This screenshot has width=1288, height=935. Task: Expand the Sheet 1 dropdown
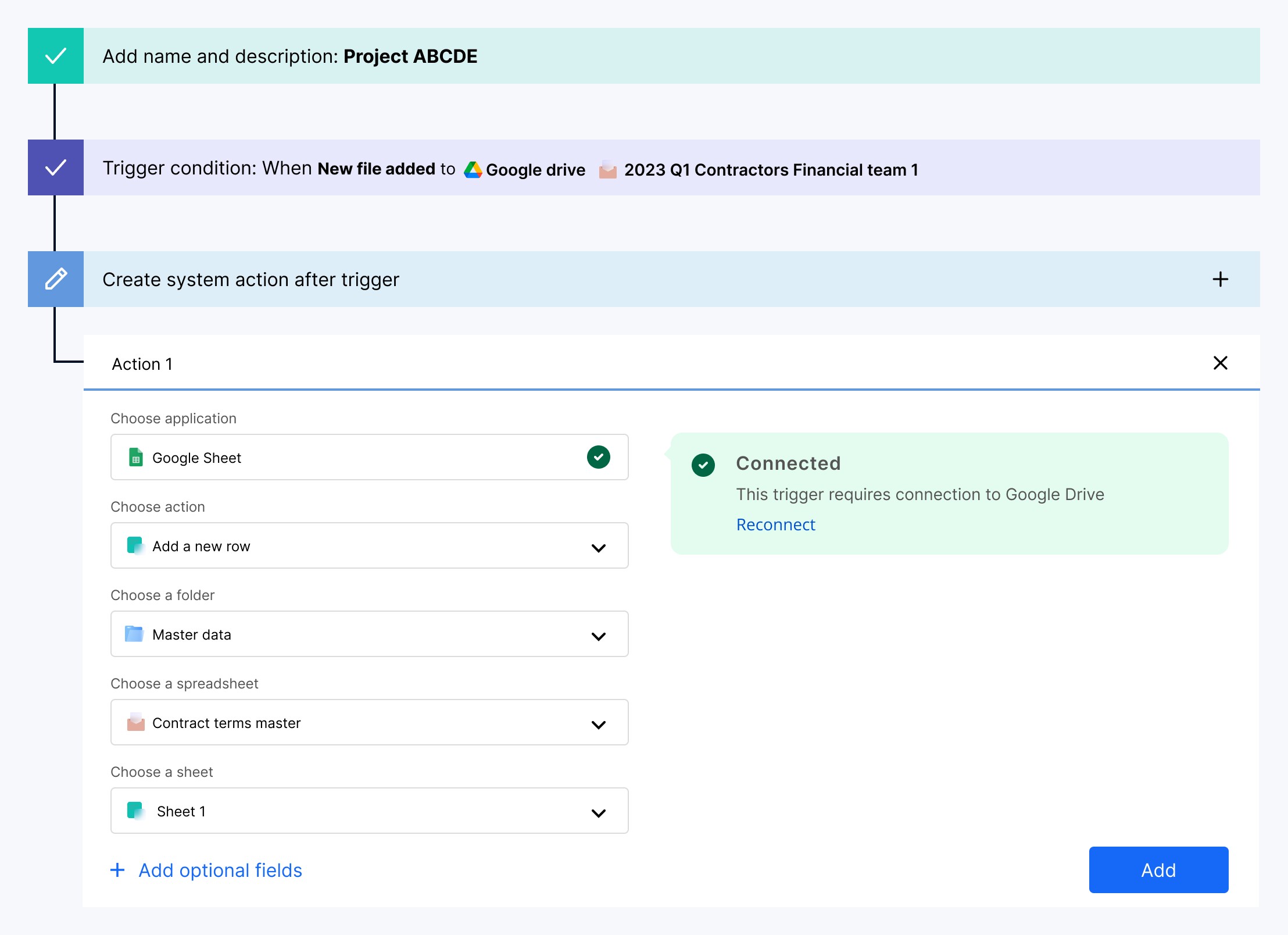[599, 812]
